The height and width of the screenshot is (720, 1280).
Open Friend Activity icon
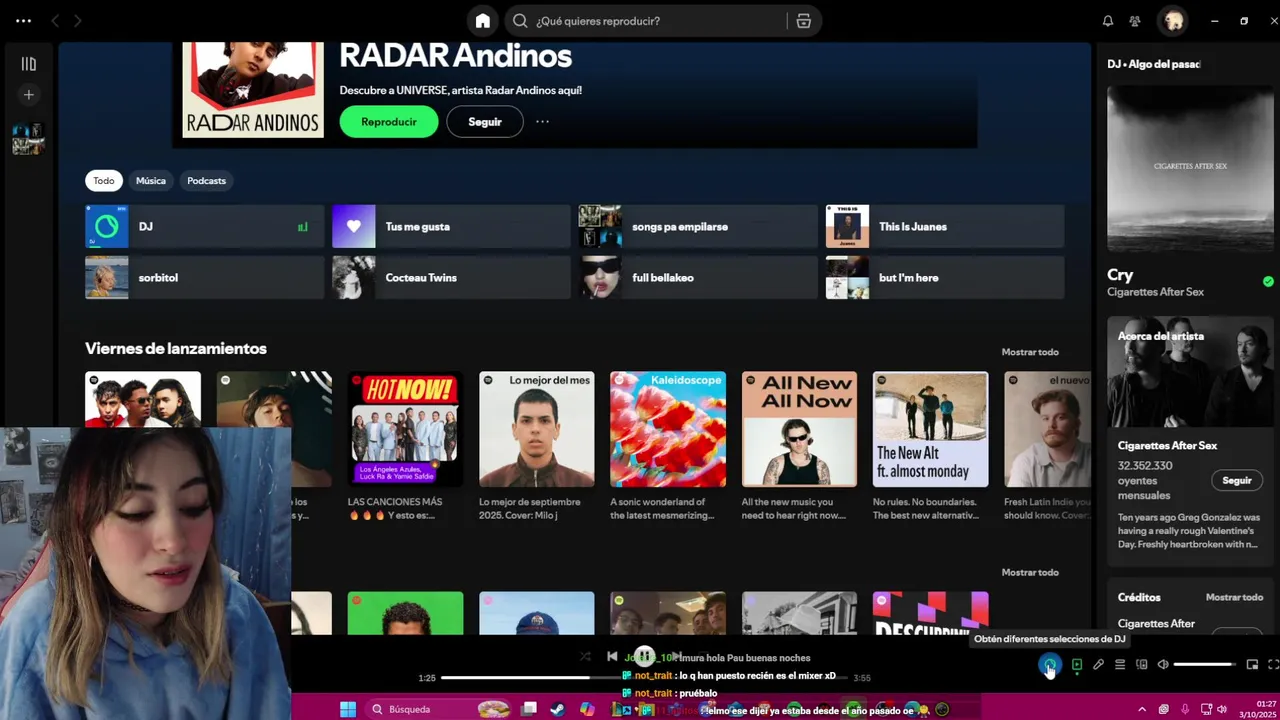pos(1135,21)
